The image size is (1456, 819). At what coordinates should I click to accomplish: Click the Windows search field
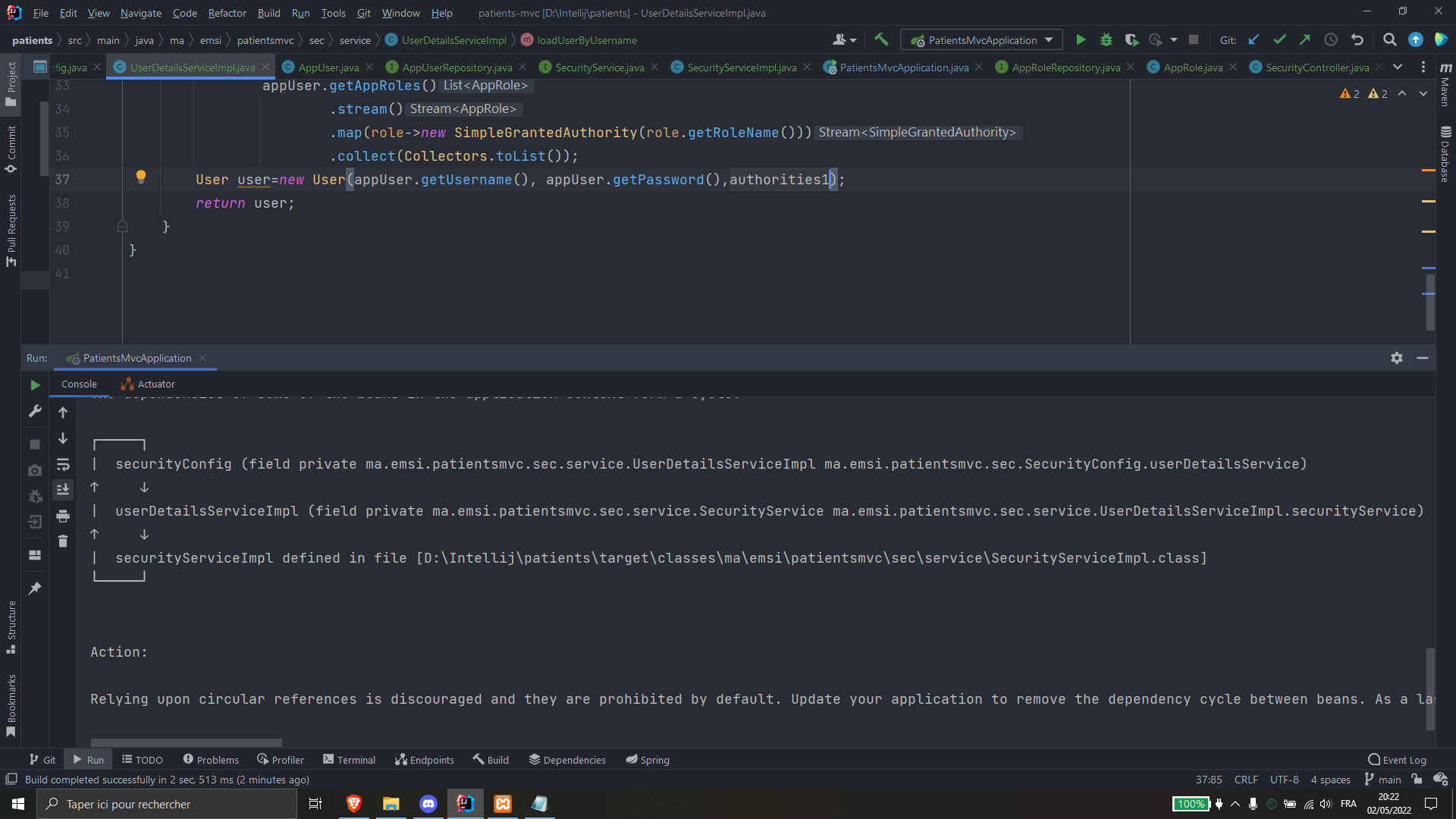167,804
